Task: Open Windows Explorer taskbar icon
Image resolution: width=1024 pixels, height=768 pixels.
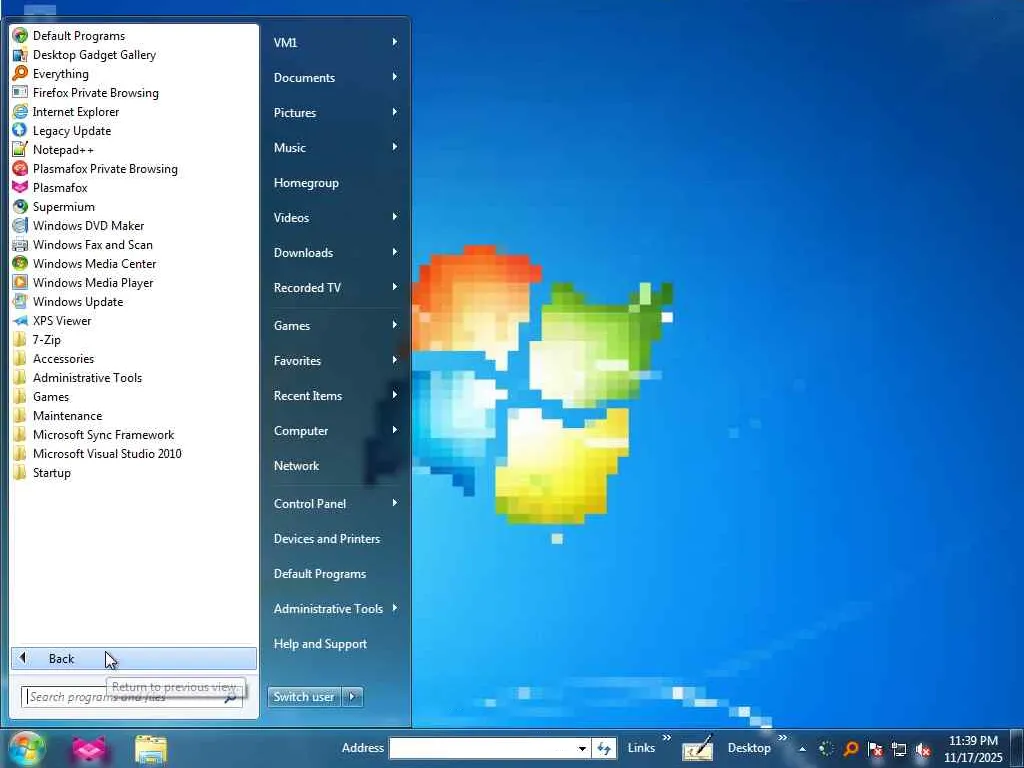Action: tap(151, 749)
